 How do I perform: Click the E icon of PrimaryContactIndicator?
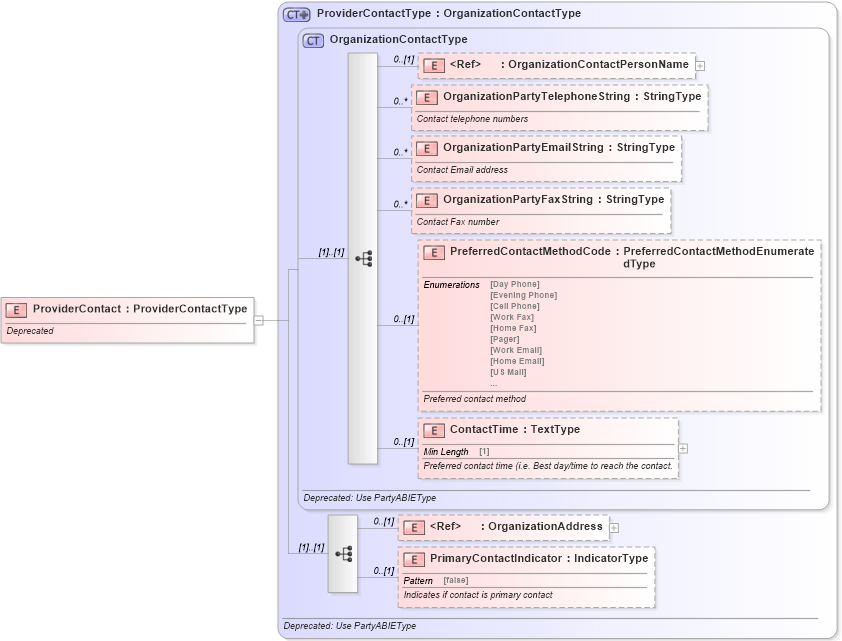[414, 559]
